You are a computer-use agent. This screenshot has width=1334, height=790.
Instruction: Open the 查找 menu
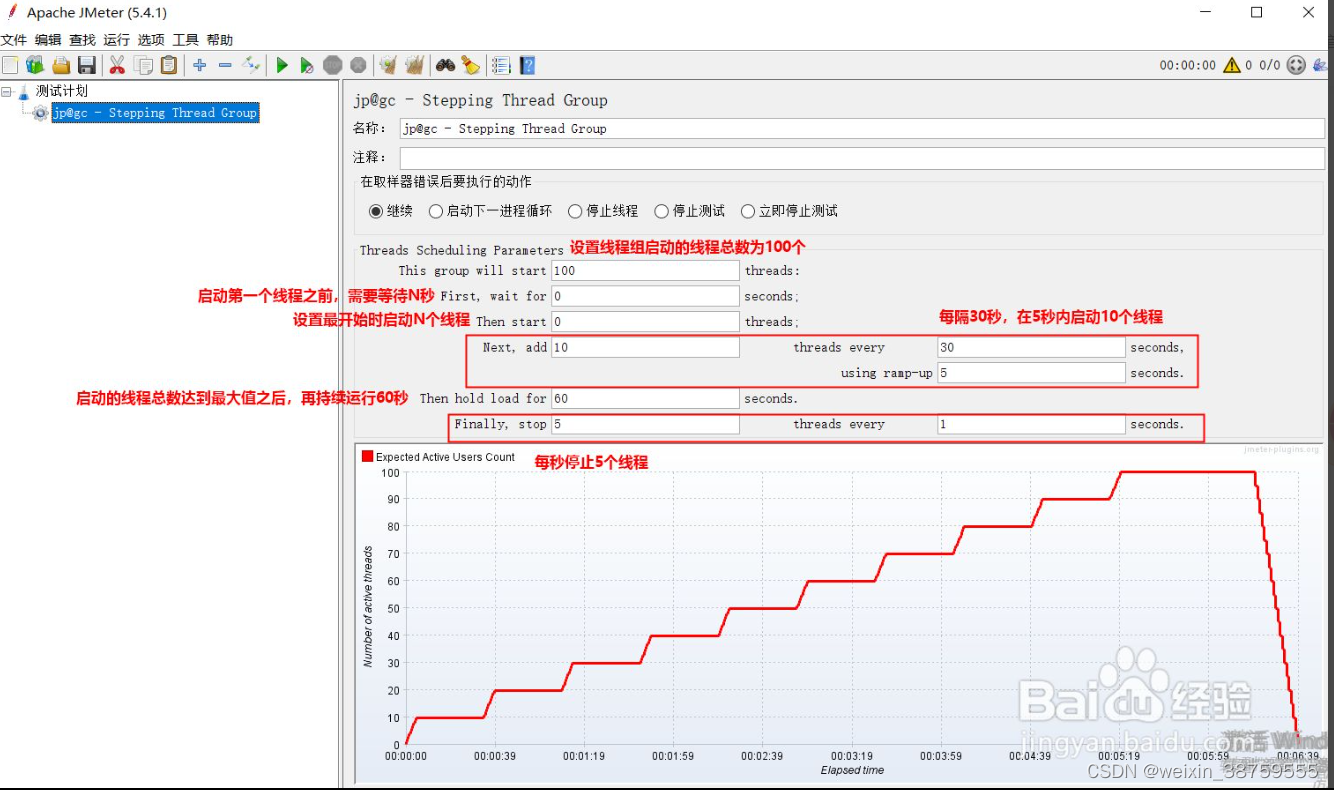pyautogui.click(x=82, y=40)
